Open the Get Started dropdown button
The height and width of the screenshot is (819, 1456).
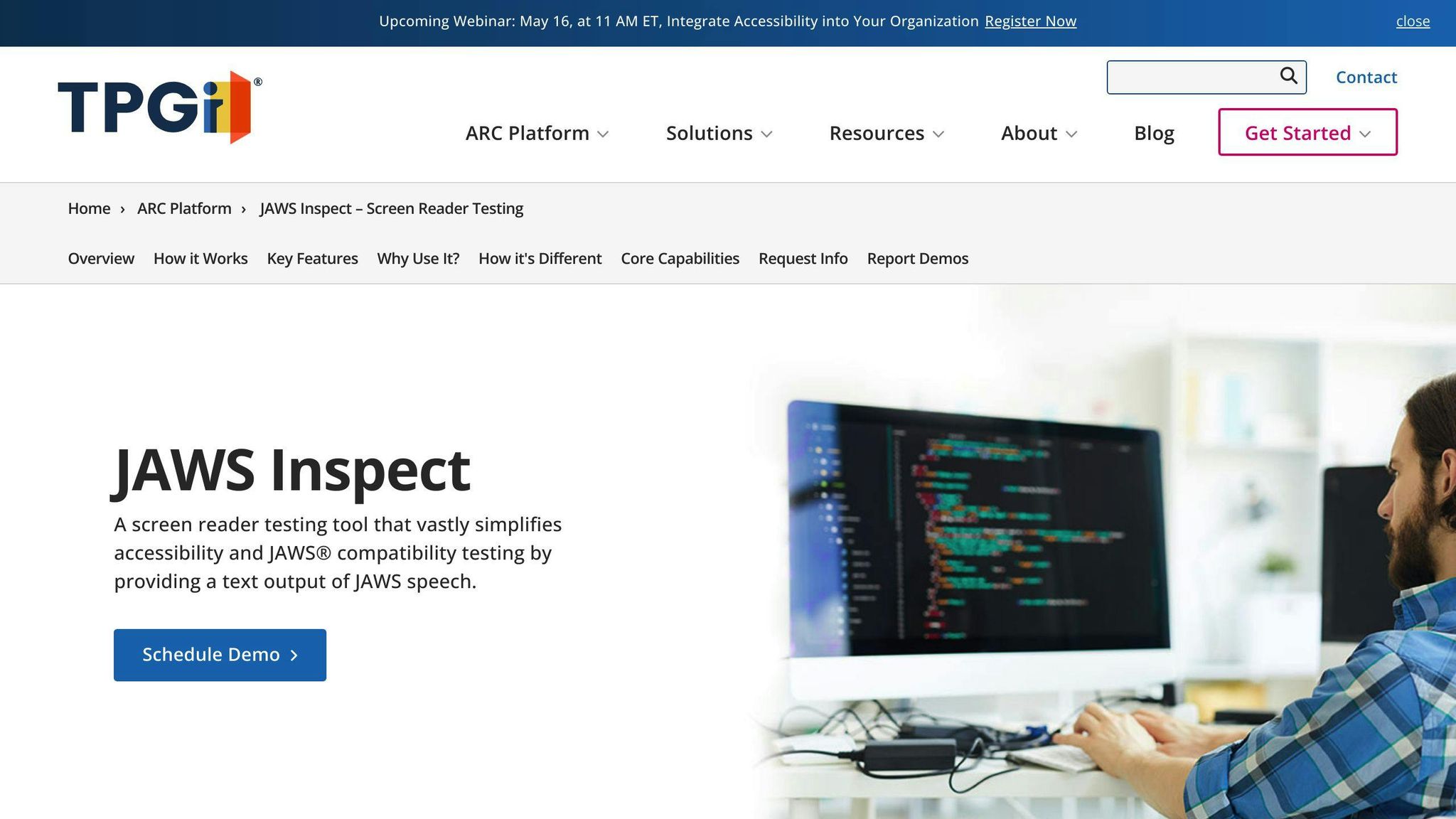[1307, 132]
